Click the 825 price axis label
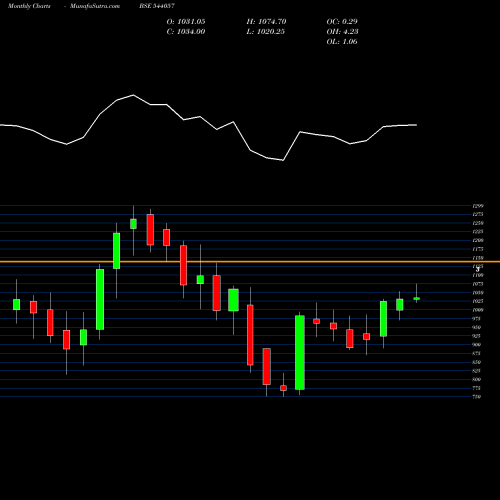The width and height of the screenshot is (500, 500). pos(477,371)
